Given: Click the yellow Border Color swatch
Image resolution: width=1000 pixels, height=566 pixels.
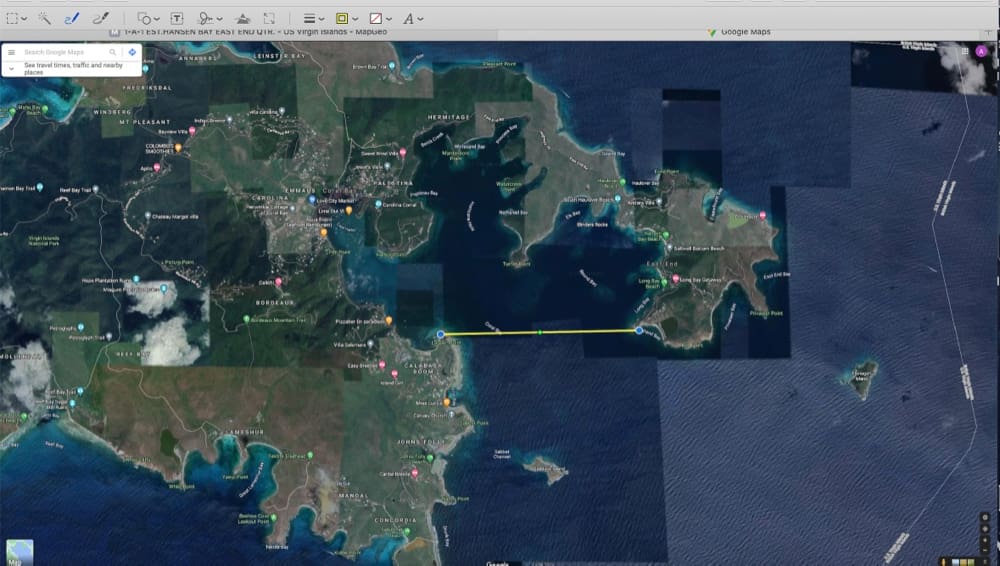Looking at the screenshot, I should 342,19.
